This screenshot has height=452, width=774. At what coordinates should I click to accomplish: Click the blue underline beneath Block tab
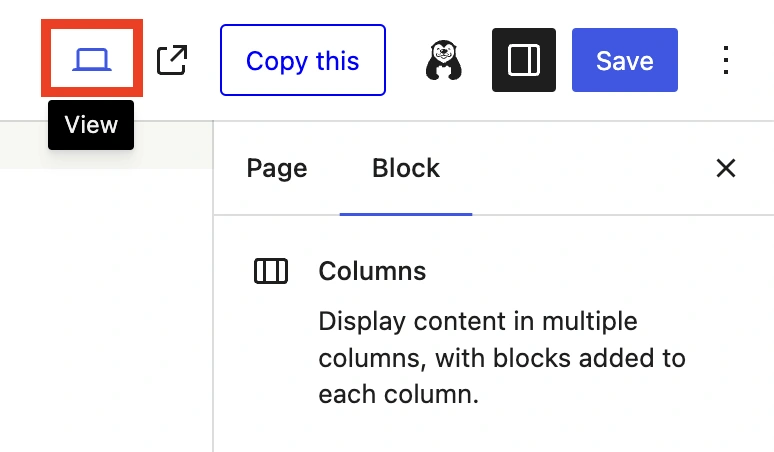406,213
